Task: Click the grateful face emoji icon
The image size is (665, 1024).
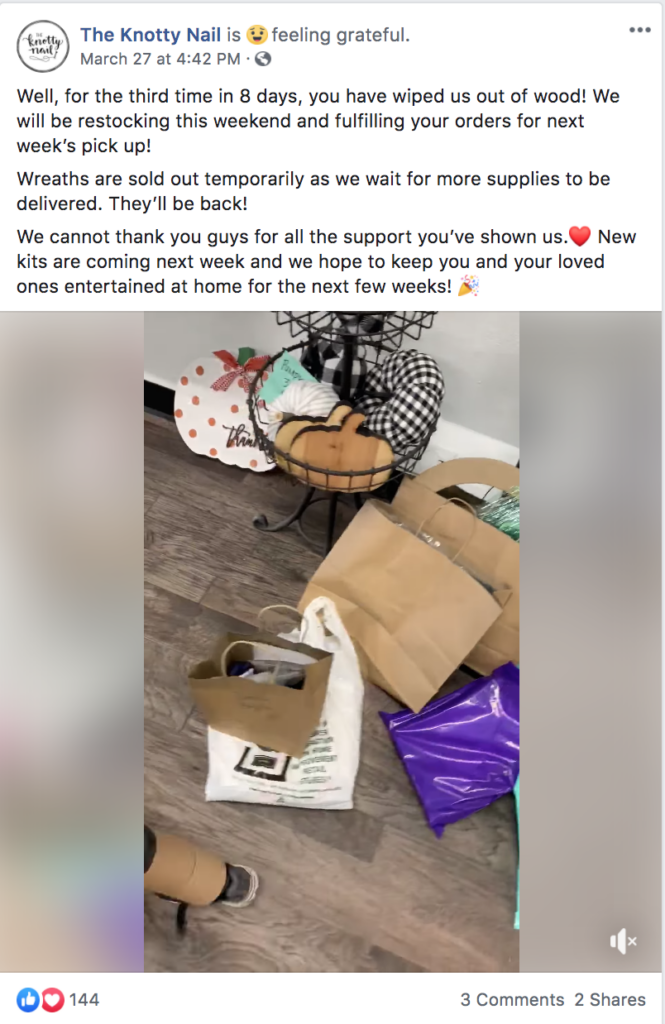Action: coord(257,35)
